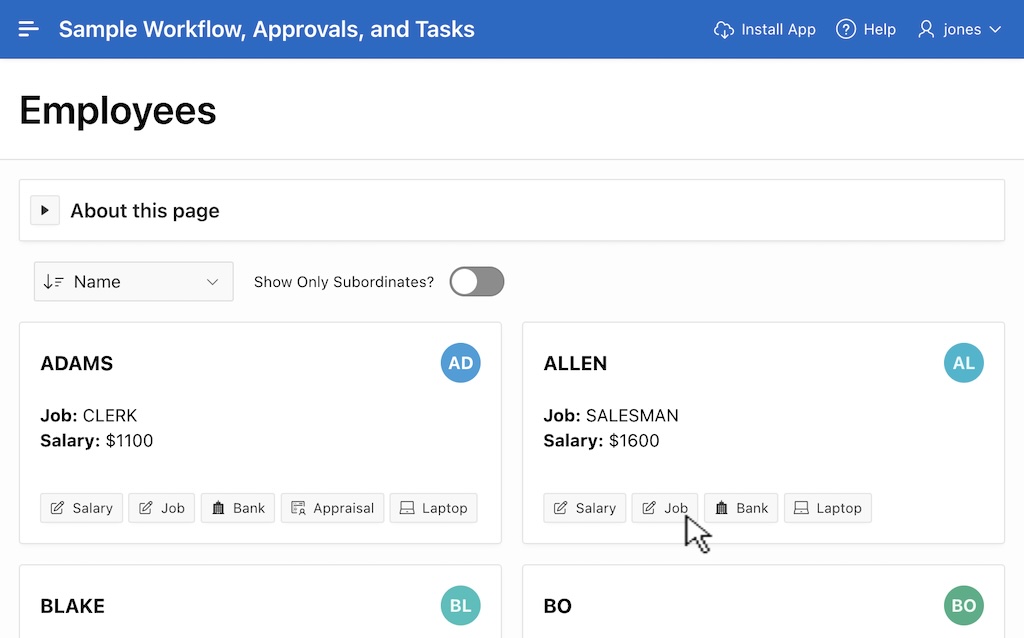
Task: Request a Laptop for ADAMS
Action: click(x=433, y=508)
